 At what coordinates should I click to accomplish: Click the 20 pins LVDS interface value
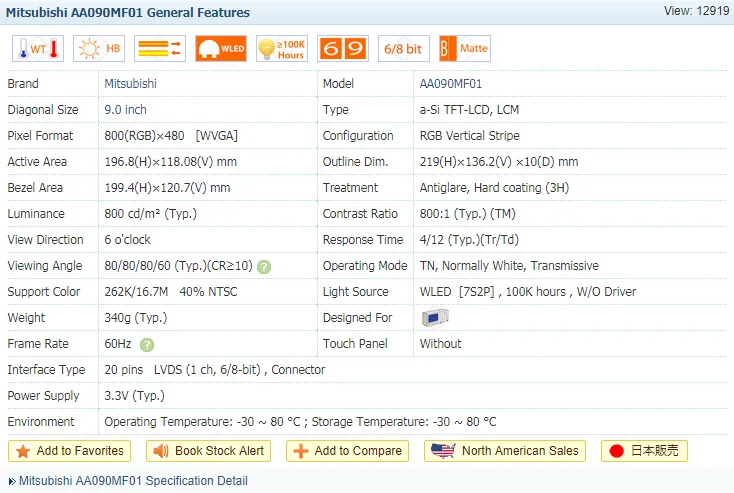(x=214, y=370)
